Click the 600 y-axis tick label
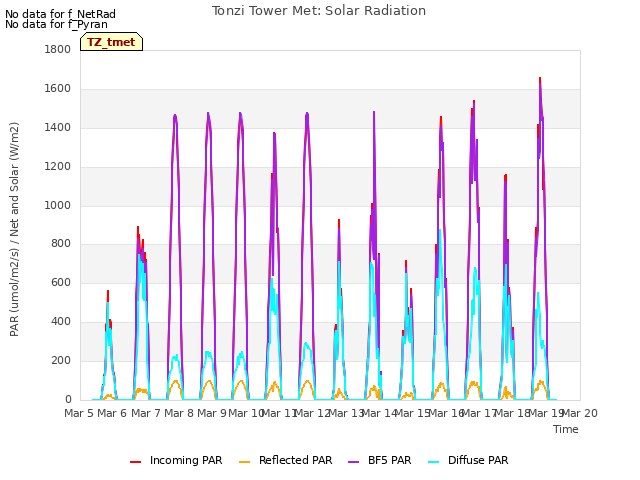 61,282
